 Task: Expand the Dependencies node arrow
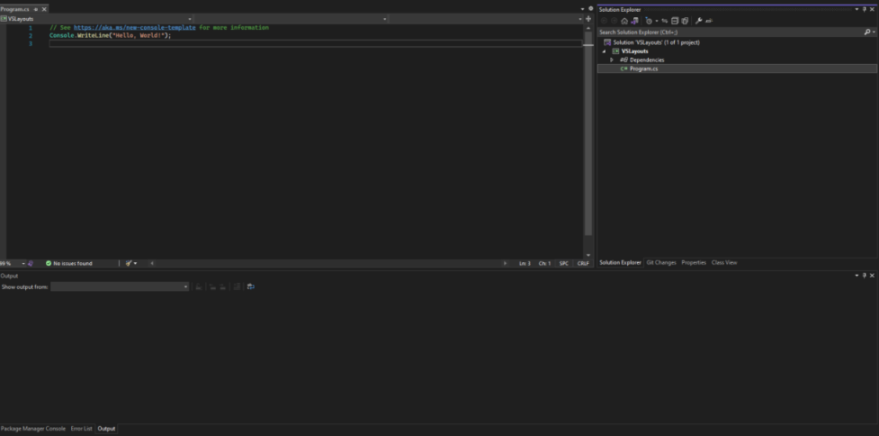point(612,60)
